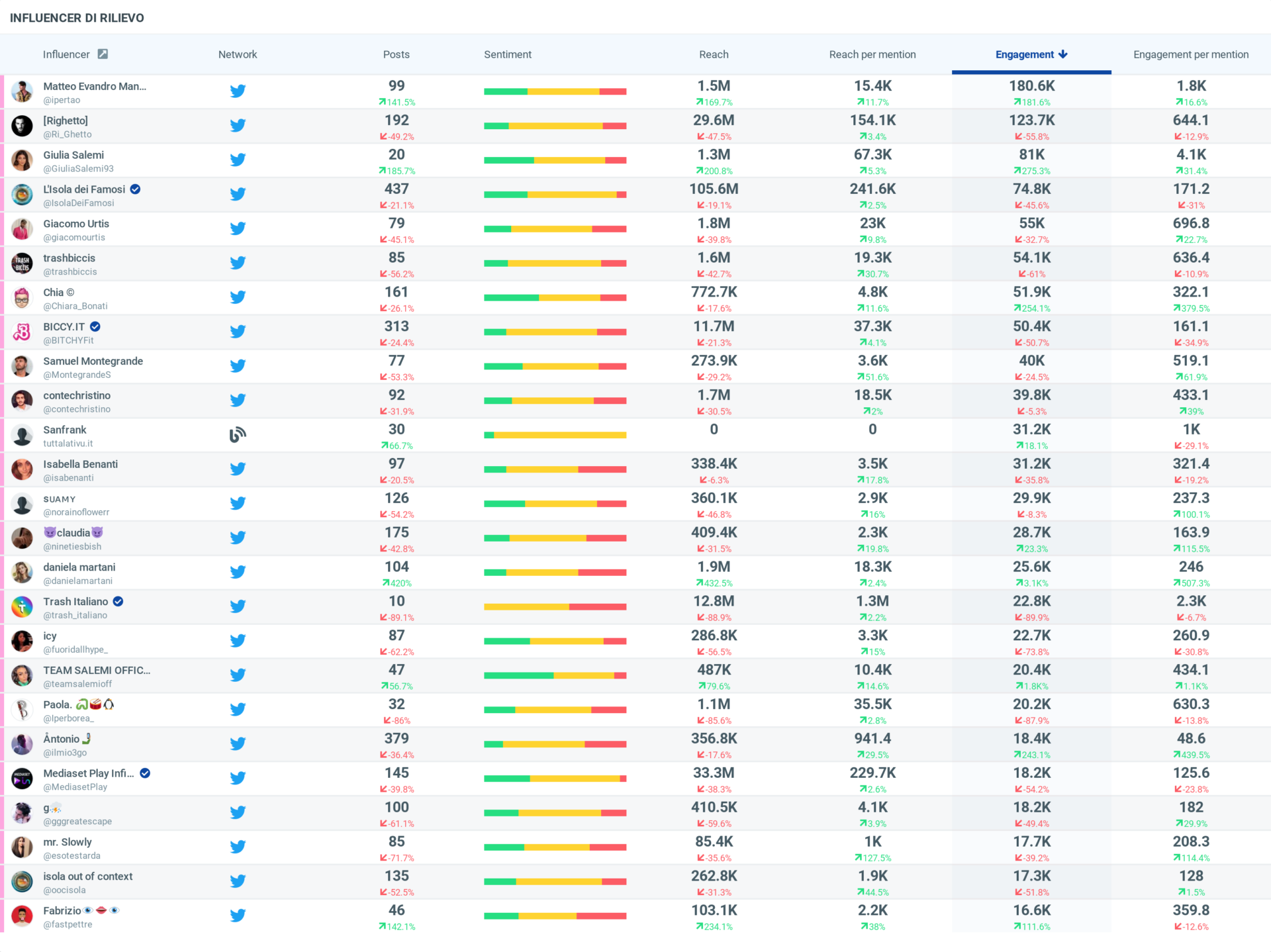Open TEAM SALEMI OFFIC... influencer name

click(x=97, y=670)
